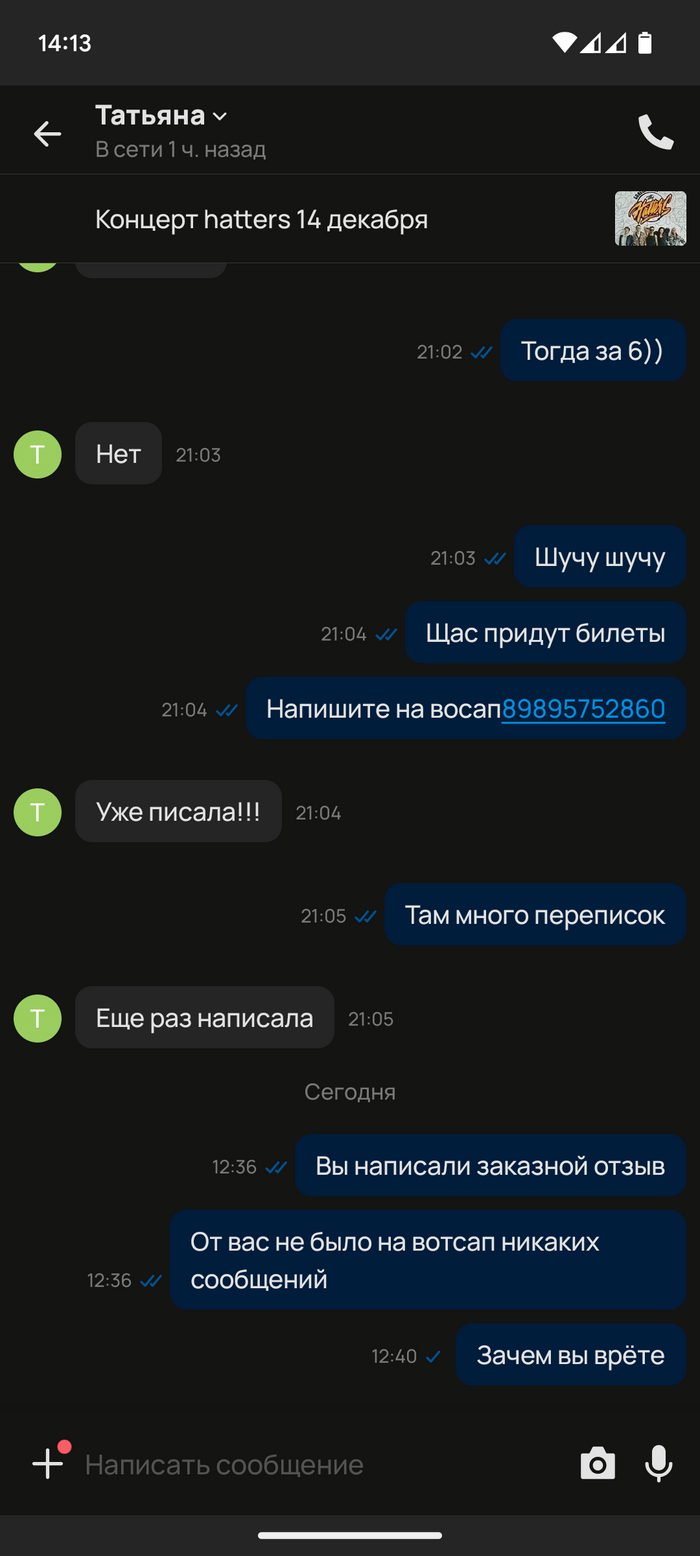The image size is (700, 1556).
Task: Tap the battery icon in status bar
Action: tap(645, 43)
